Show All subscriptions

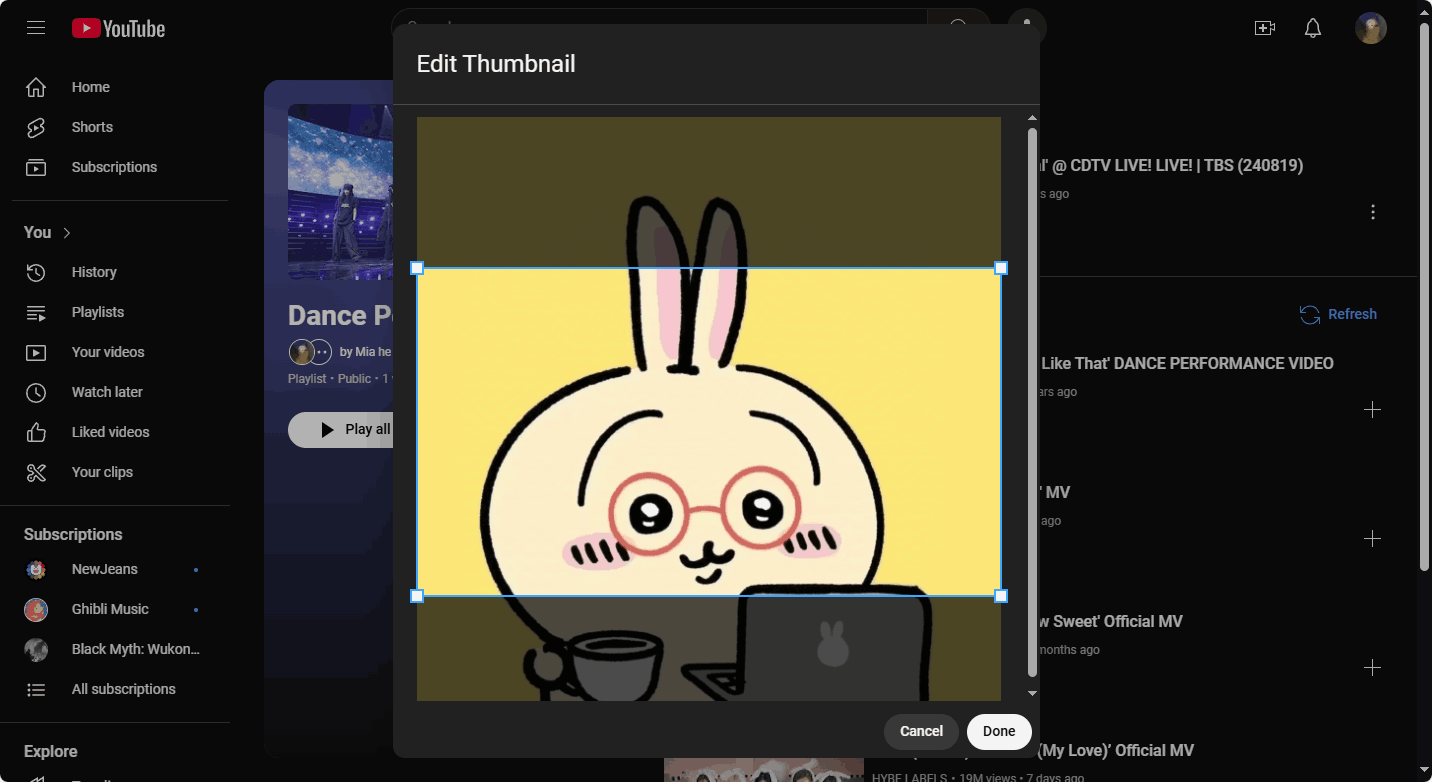tap(120, 689)
